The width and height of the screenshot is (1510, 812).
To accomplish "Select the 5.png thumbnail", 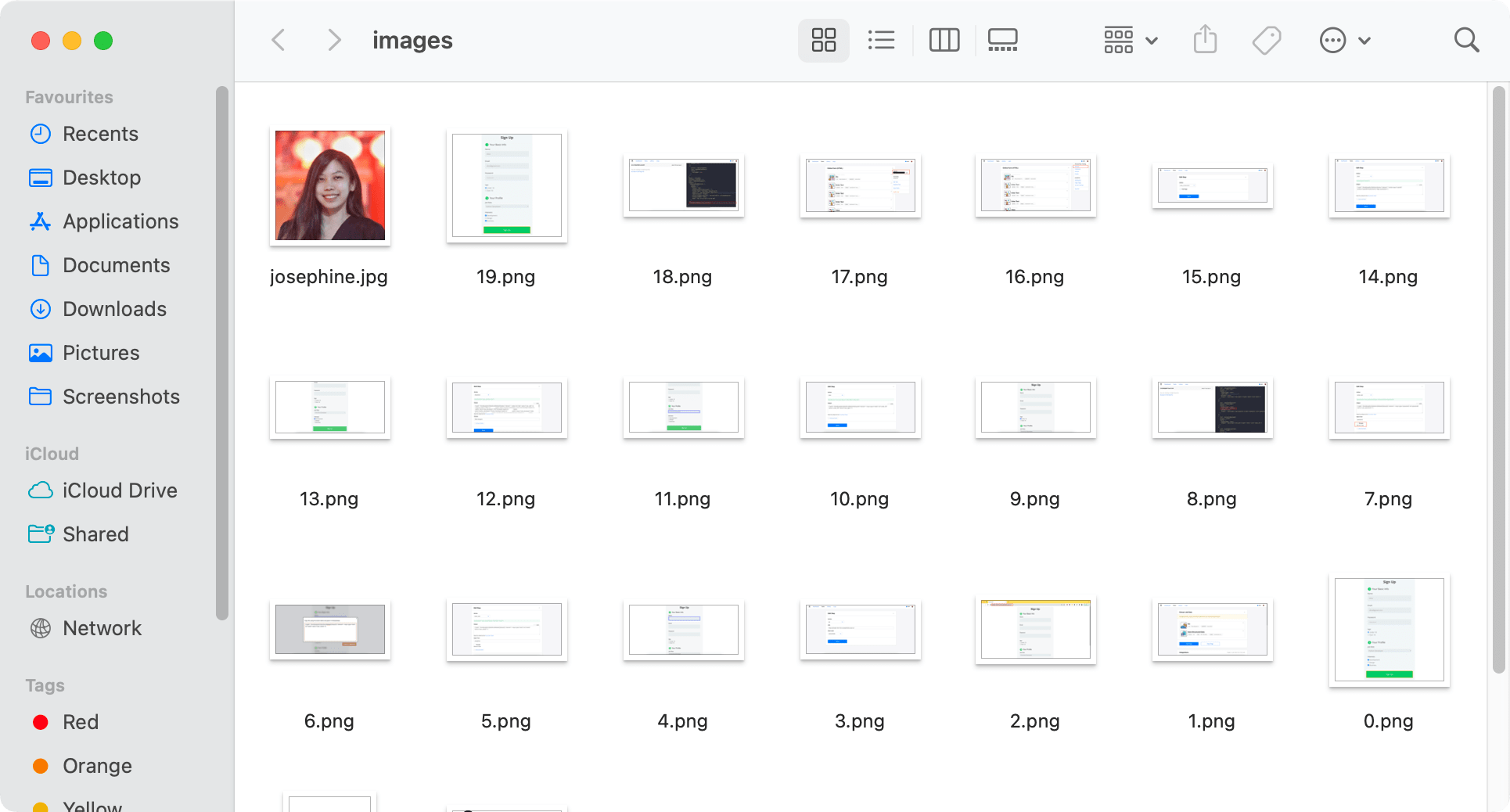I will [x=507, y=630].
